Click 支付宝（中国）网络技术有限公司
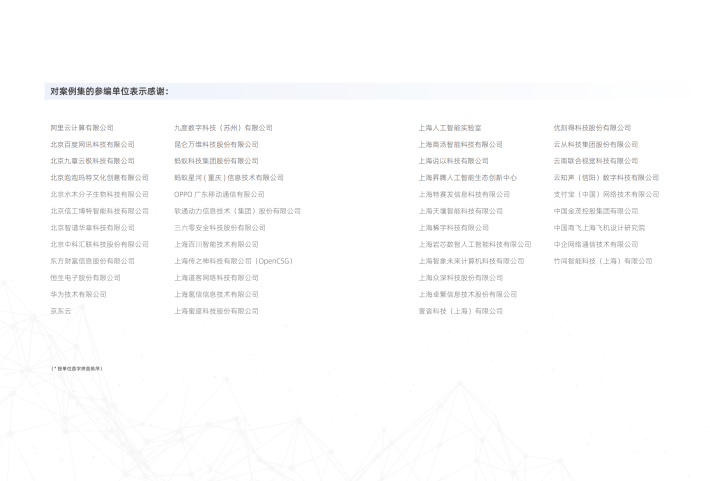Image resolution: width=710 pixels, height=481 pixels. pyautogui.click(x=606, y=195)
